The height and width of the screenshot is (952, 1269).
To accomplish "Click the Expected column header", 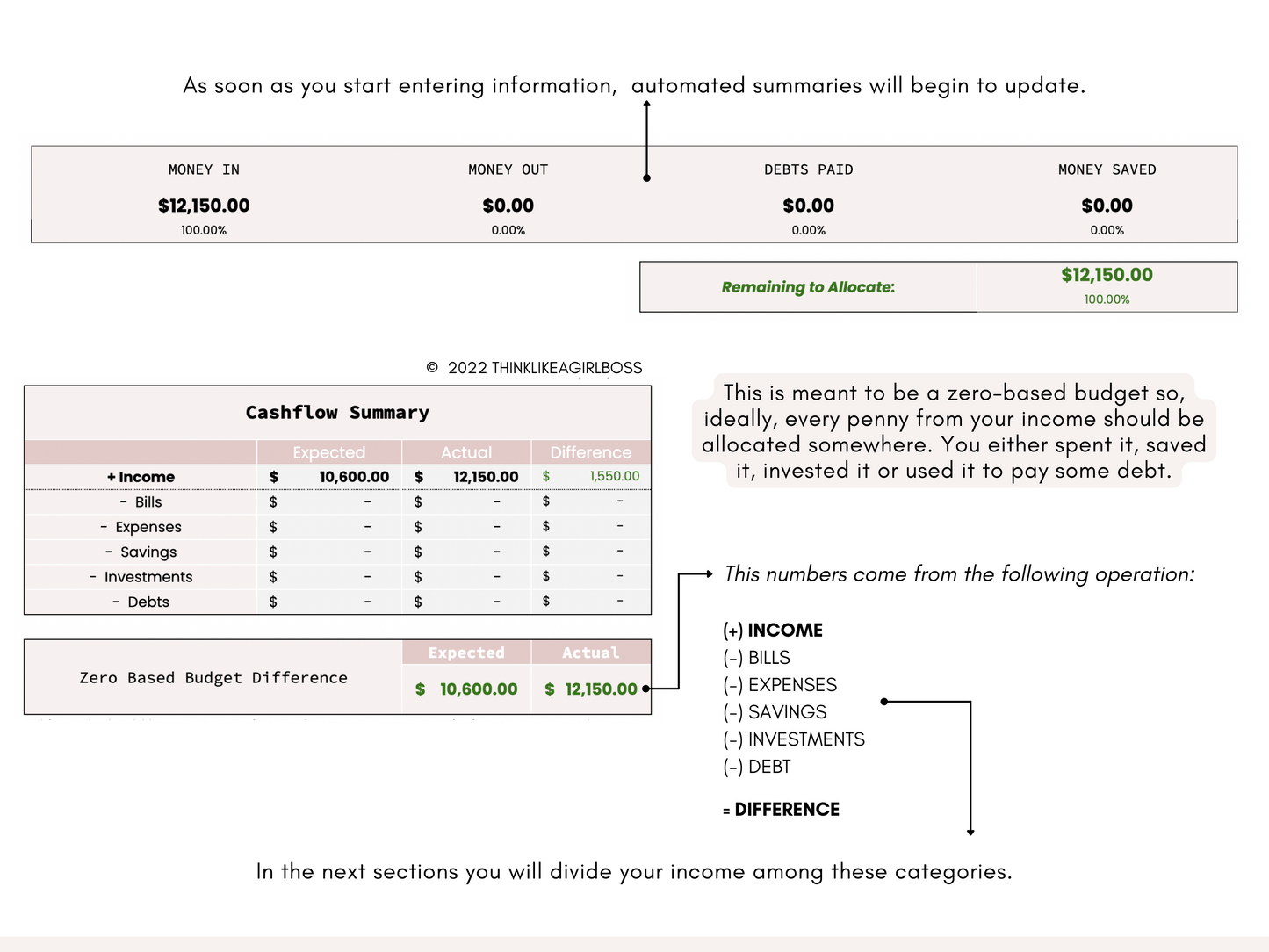I will coord(329,451).
